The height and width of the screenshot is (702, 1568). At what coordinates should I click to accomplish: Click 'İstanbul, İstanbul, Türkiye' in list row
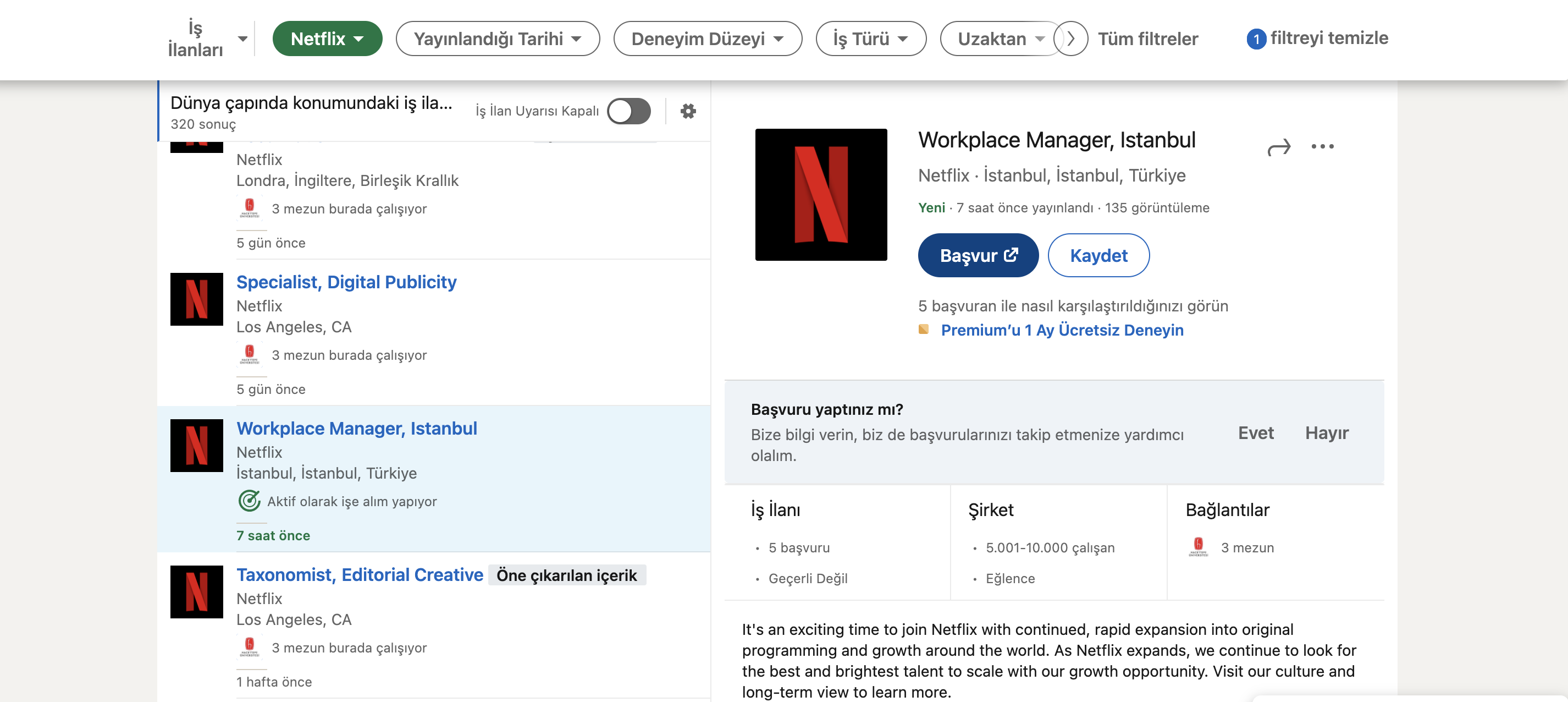click(x=326, y=473)
